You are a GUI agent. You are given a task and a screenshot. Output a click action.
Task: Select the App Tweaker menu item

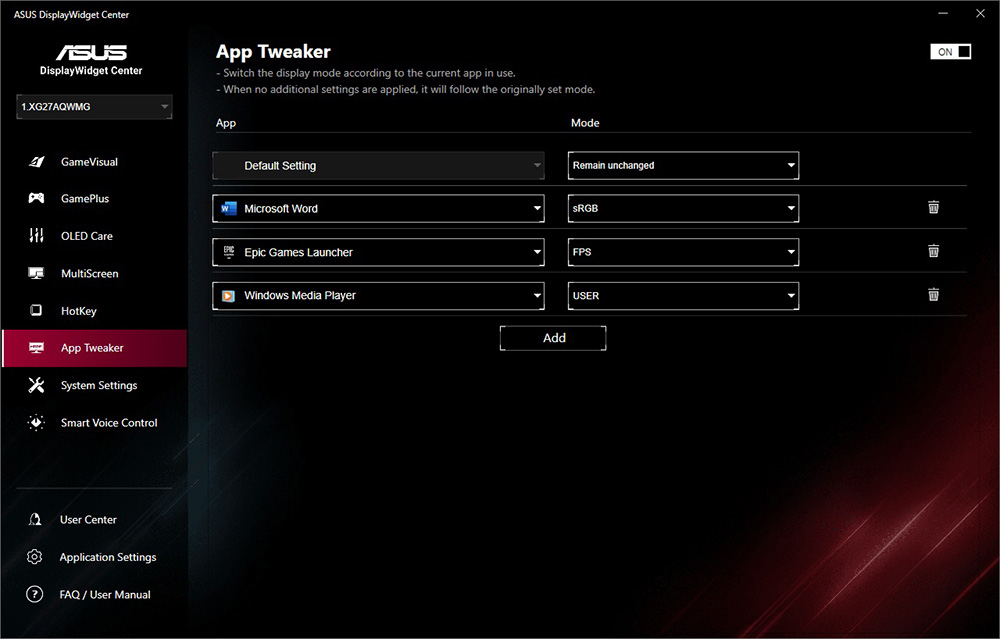(x=92, y=348)
